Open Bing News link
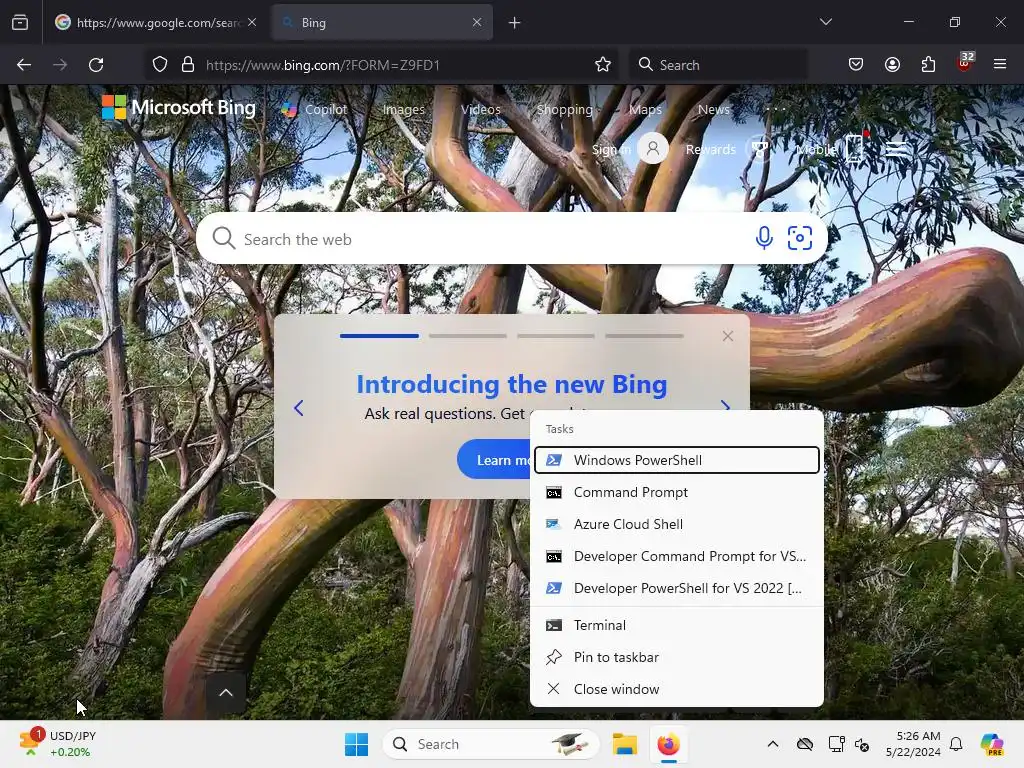This screenshot has width=1024, height=768. coord(714,109)
